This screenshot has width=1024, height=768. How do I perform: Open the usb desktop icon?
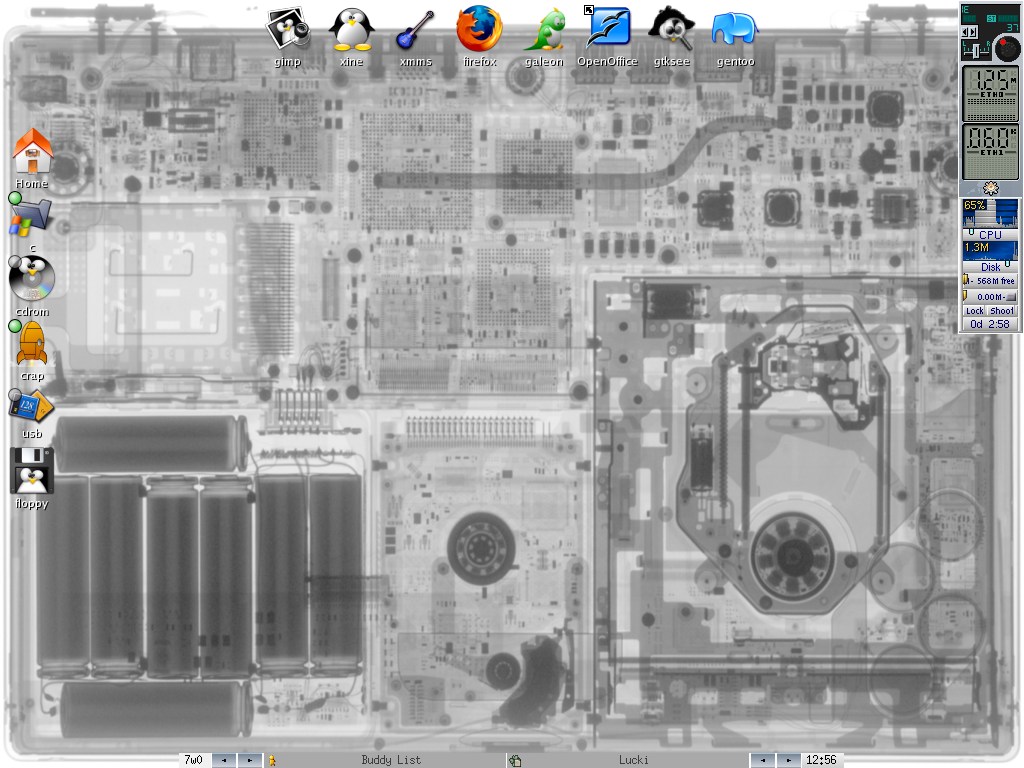point(32,408)
